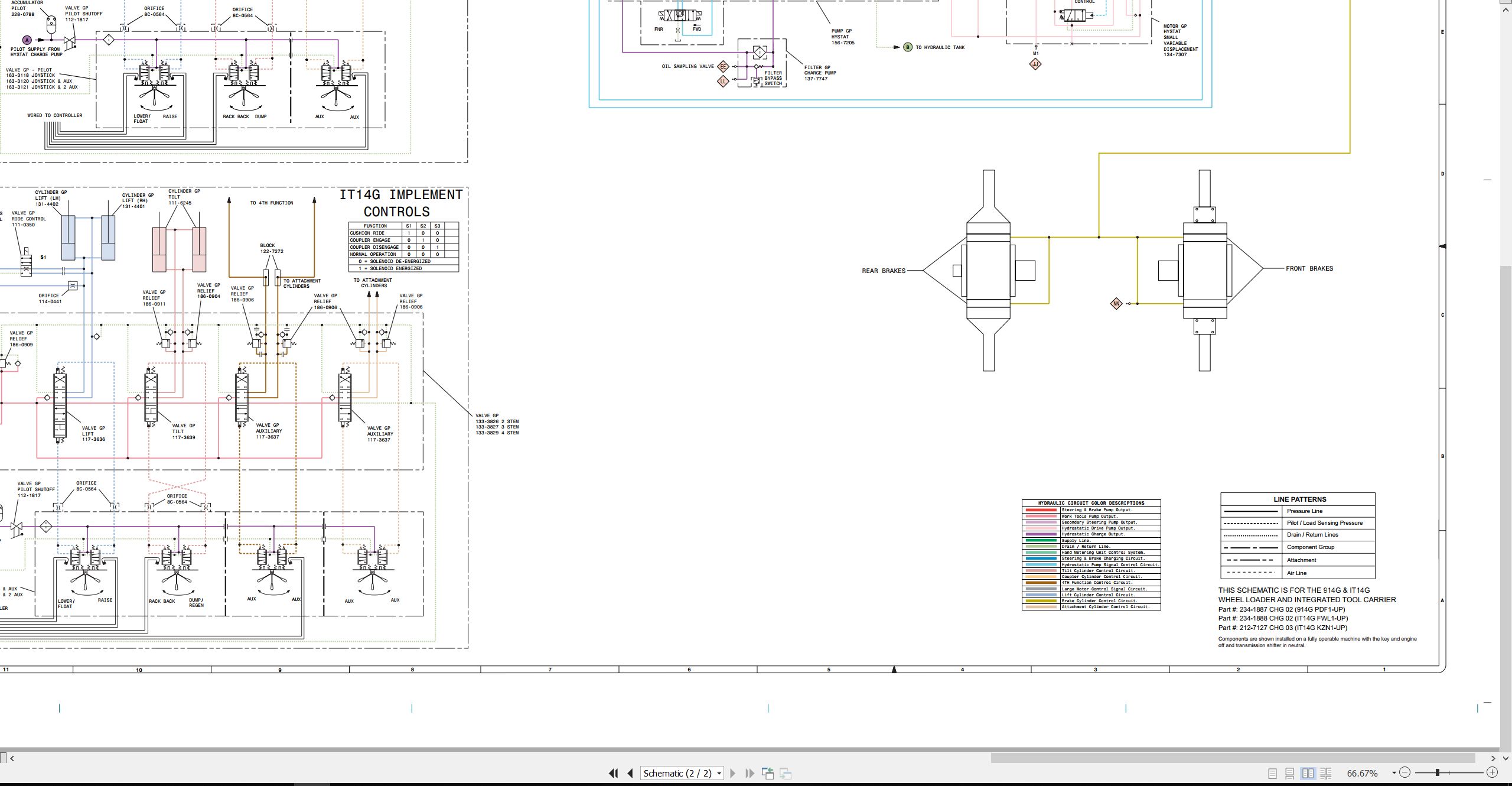The height and width of the screenshot is (786, 1512).
Task: Select the REAR BRAKES label
Action: click(884, 271)
